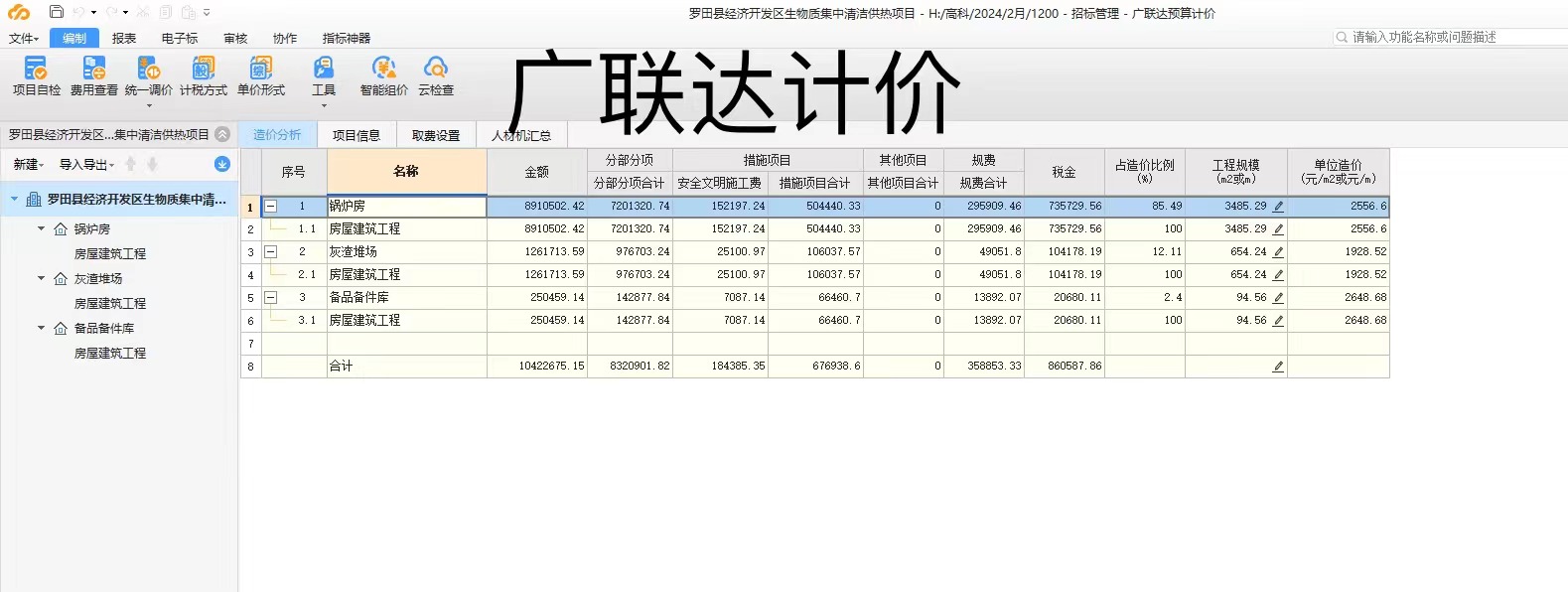Collapse table row 1 锅炉房 with minus box
1568x592 pixels.
270,207
